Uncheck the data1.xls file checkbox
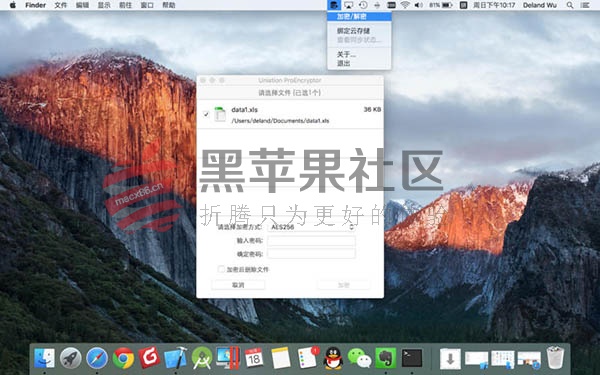 point(206,114)
